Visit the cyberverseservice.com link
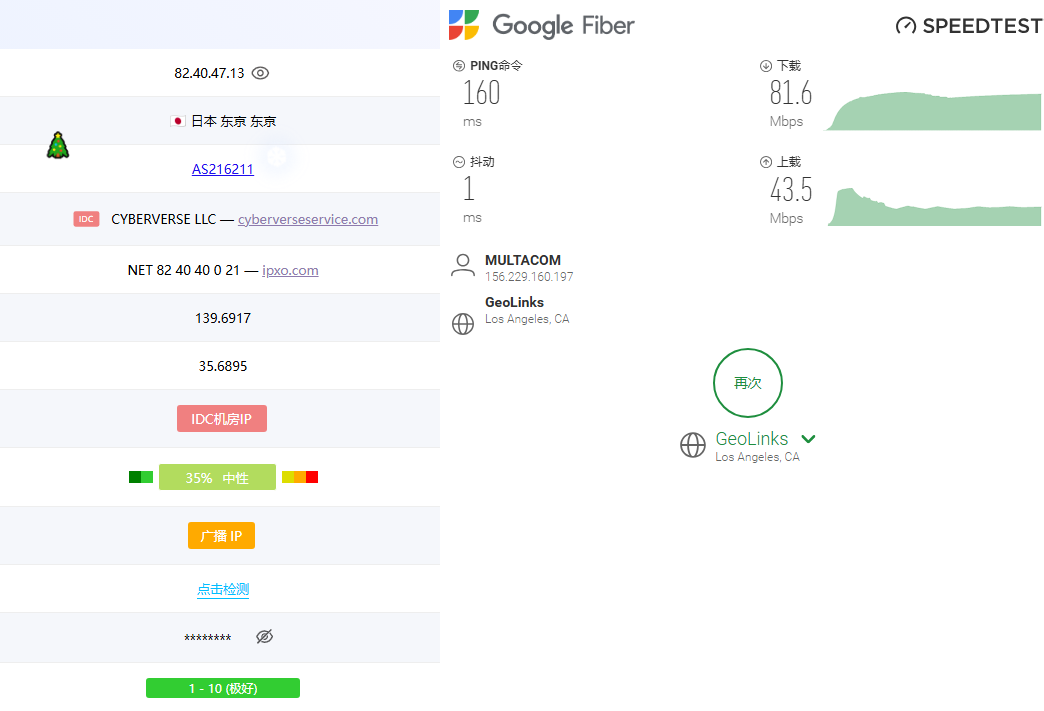This screenshot has width=1044, height=711. (308, 219)
